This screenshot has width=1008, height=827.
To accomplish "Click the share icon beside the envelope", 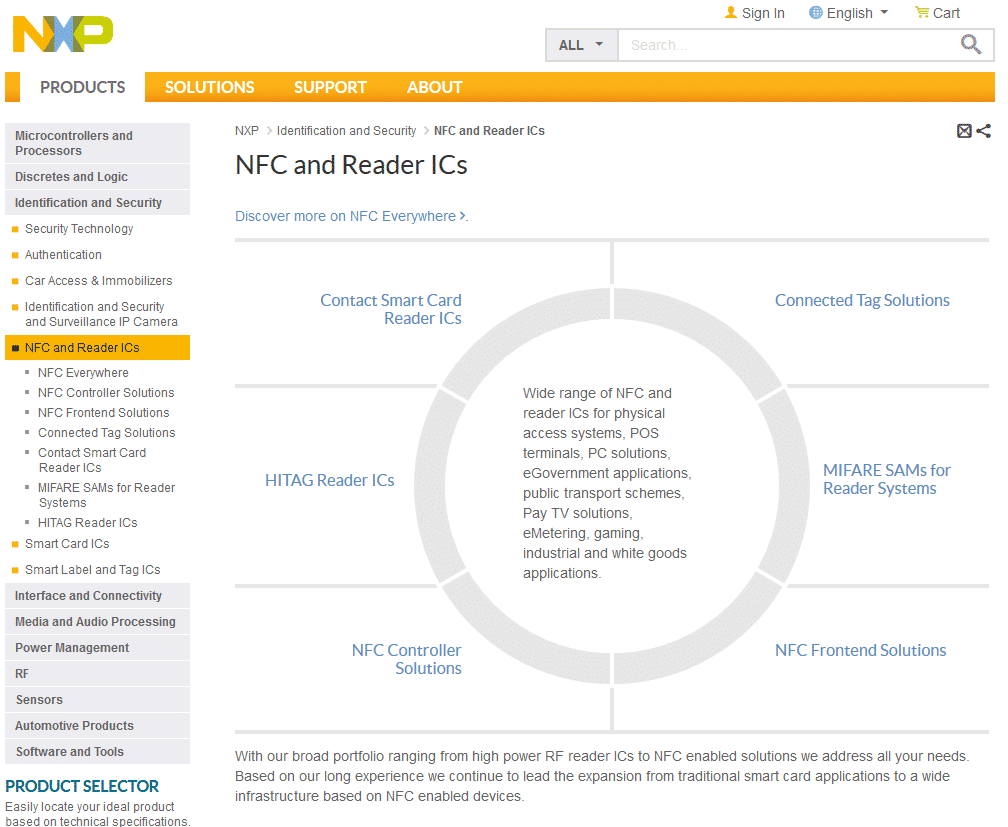I will 984,131.
